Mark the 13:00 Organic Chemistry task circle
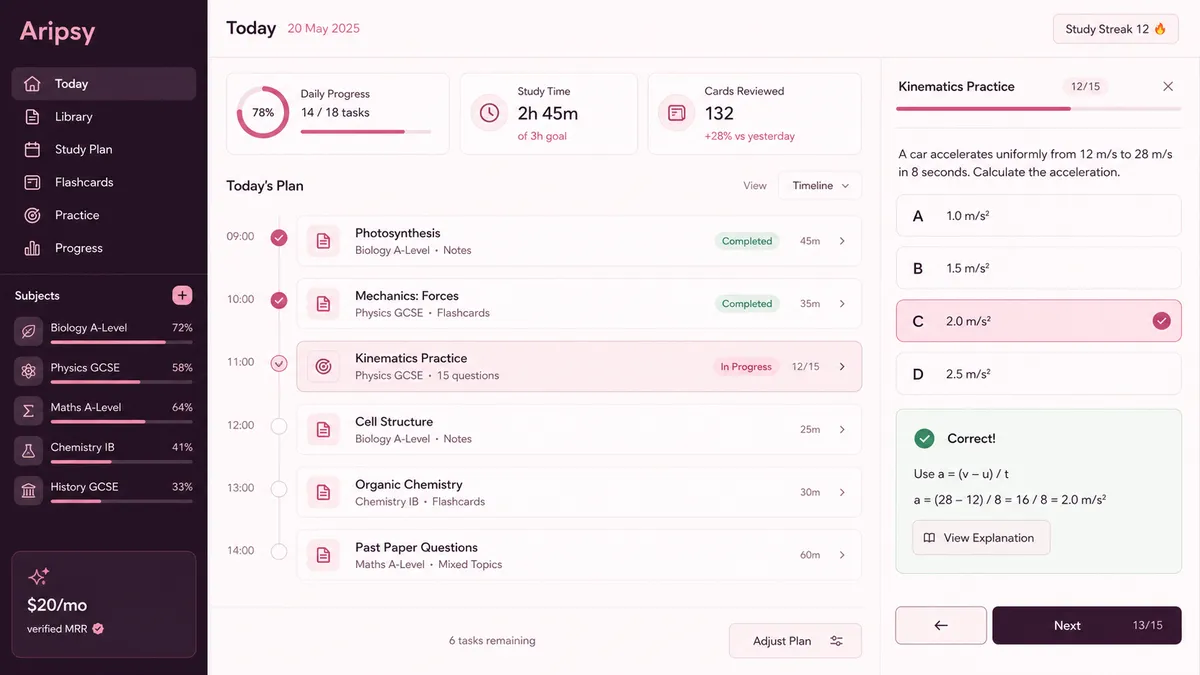 (279, 489)
